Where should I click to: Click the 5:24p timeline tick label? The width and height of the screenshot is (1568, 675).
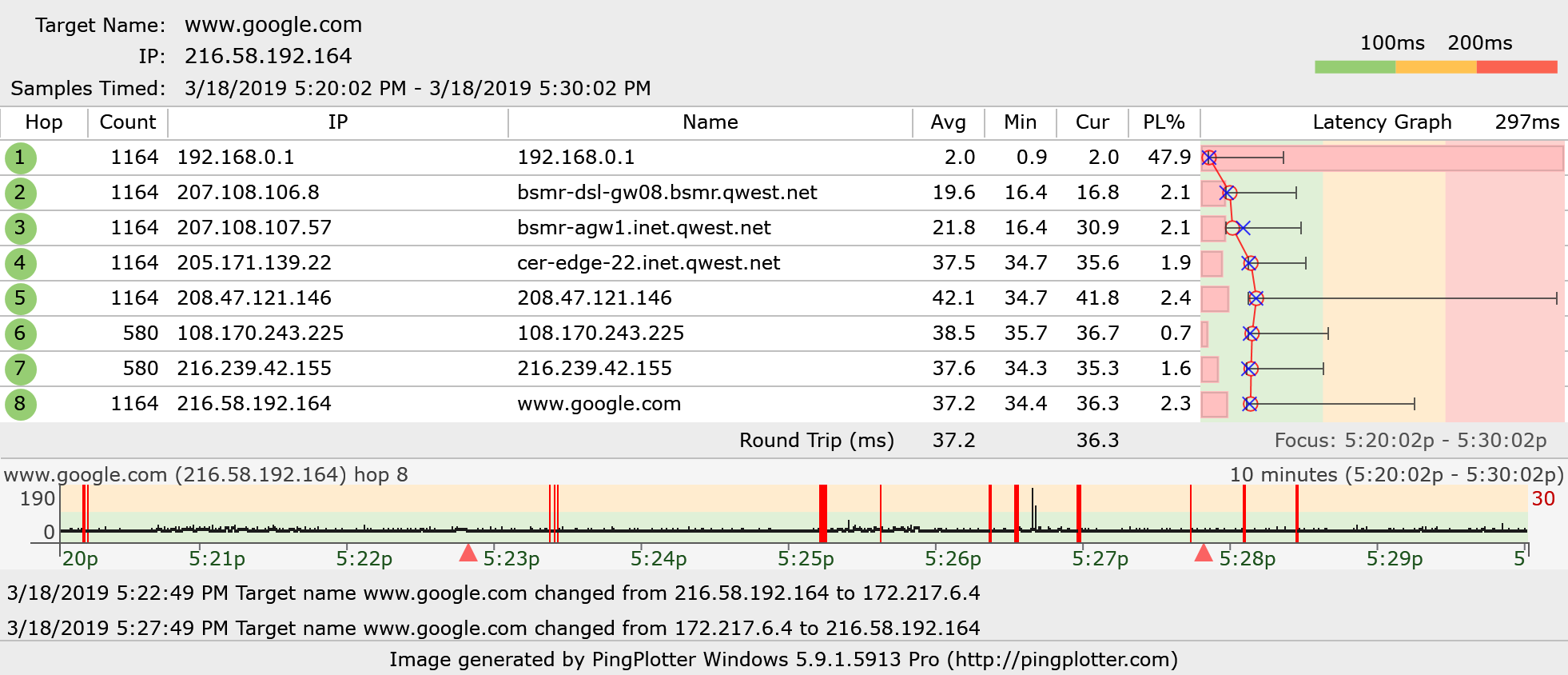(659, 559)
